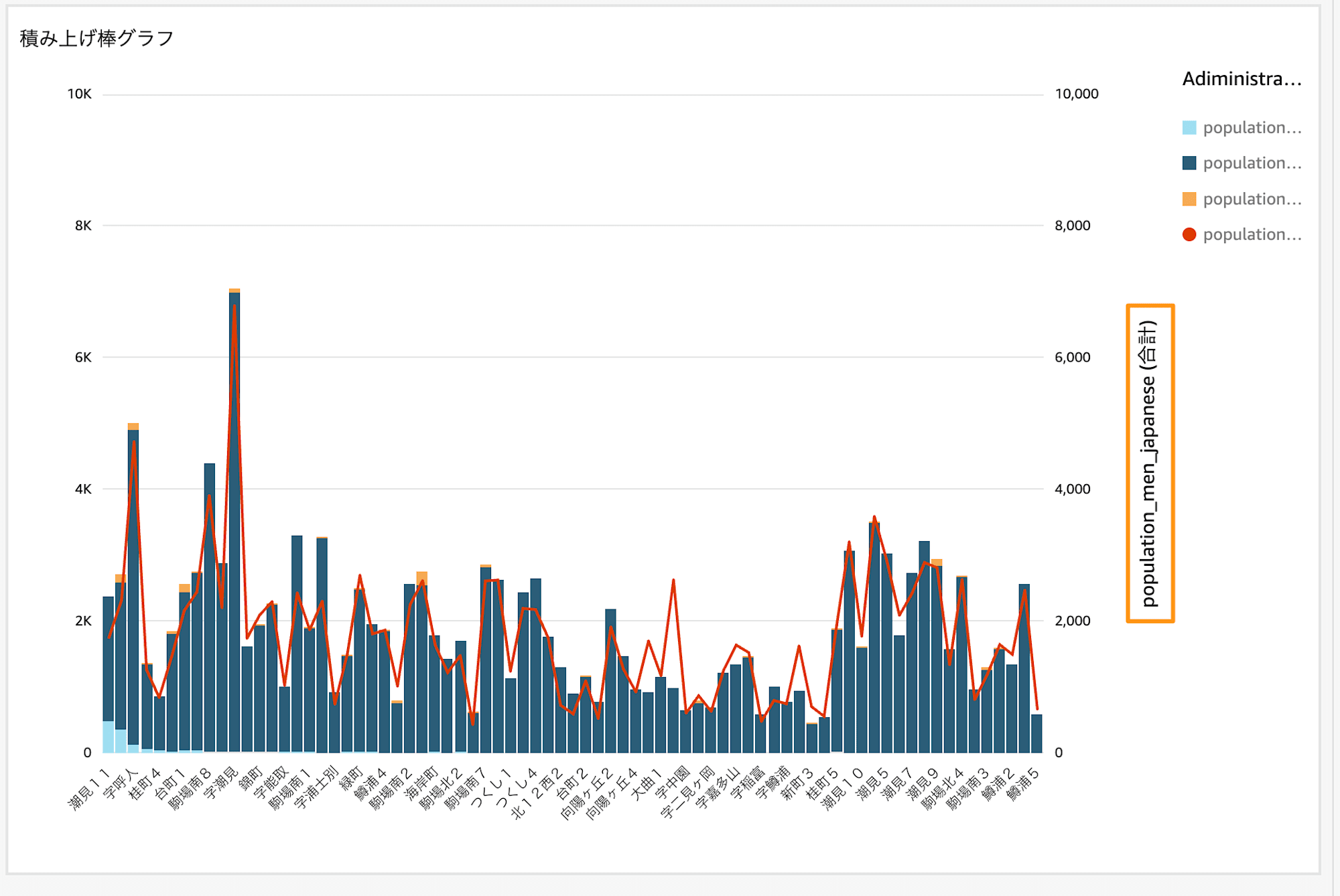Click the 駒場南８ x-axis label
Viewport: 1340px width, 896px height.
pos(190,790)
